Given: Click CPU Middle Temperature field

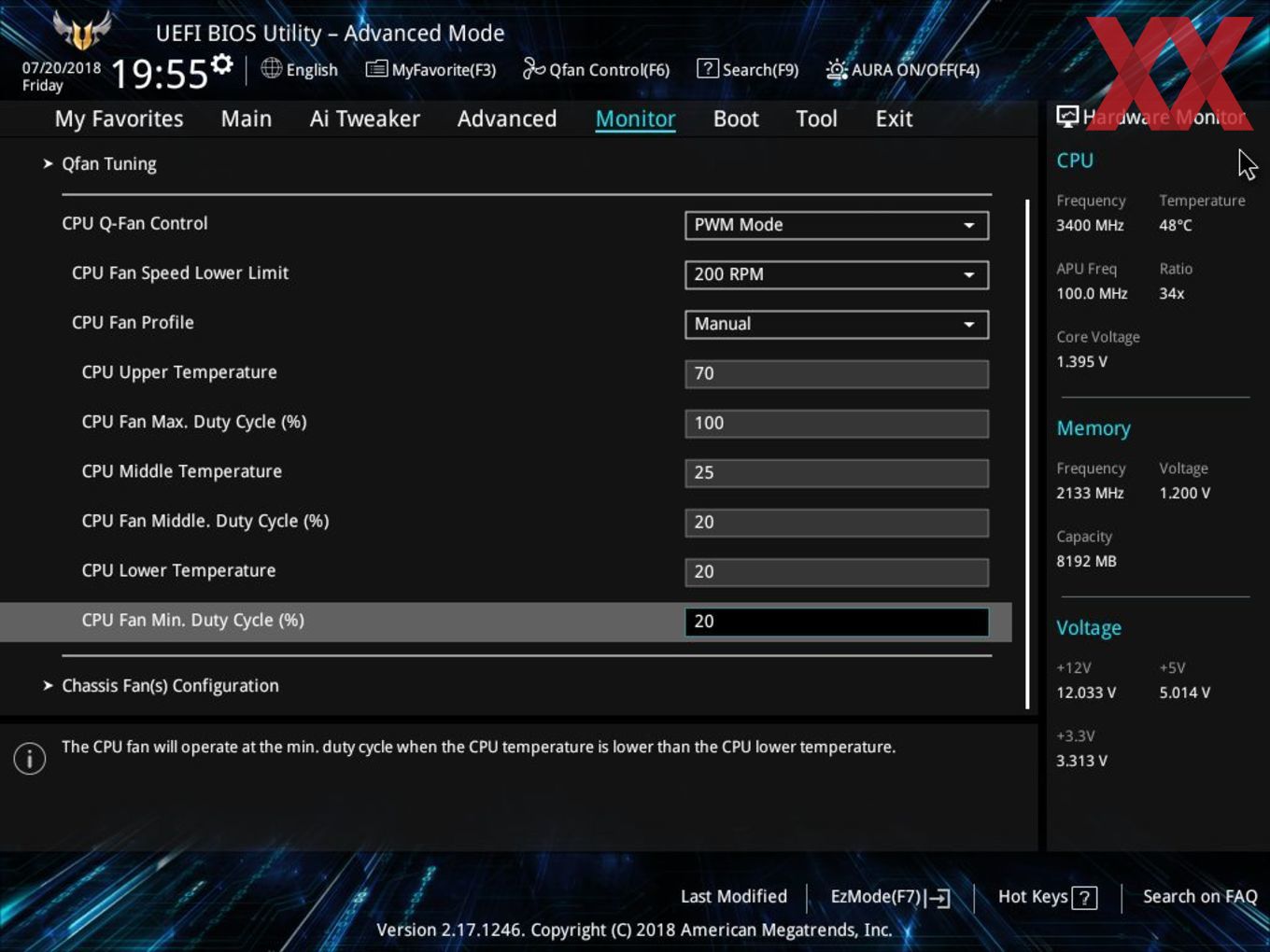Looking at the screenshot, I should [837, 472].
